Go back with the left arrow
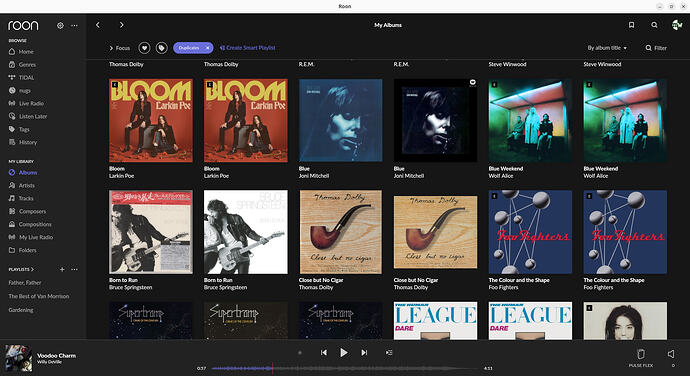This screenshot has height=376, width=690. (x=98, y=25)
